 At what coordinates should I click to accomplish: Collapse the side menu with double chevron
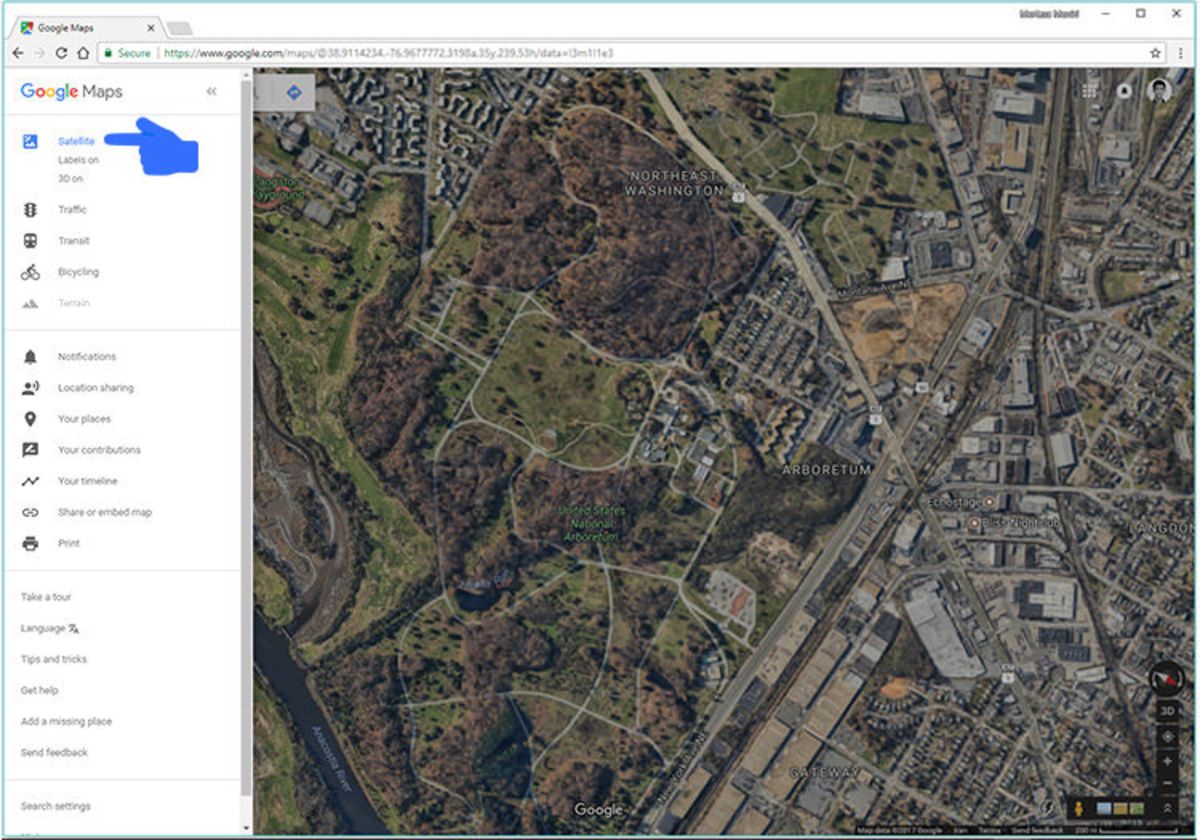pos(211,92)
